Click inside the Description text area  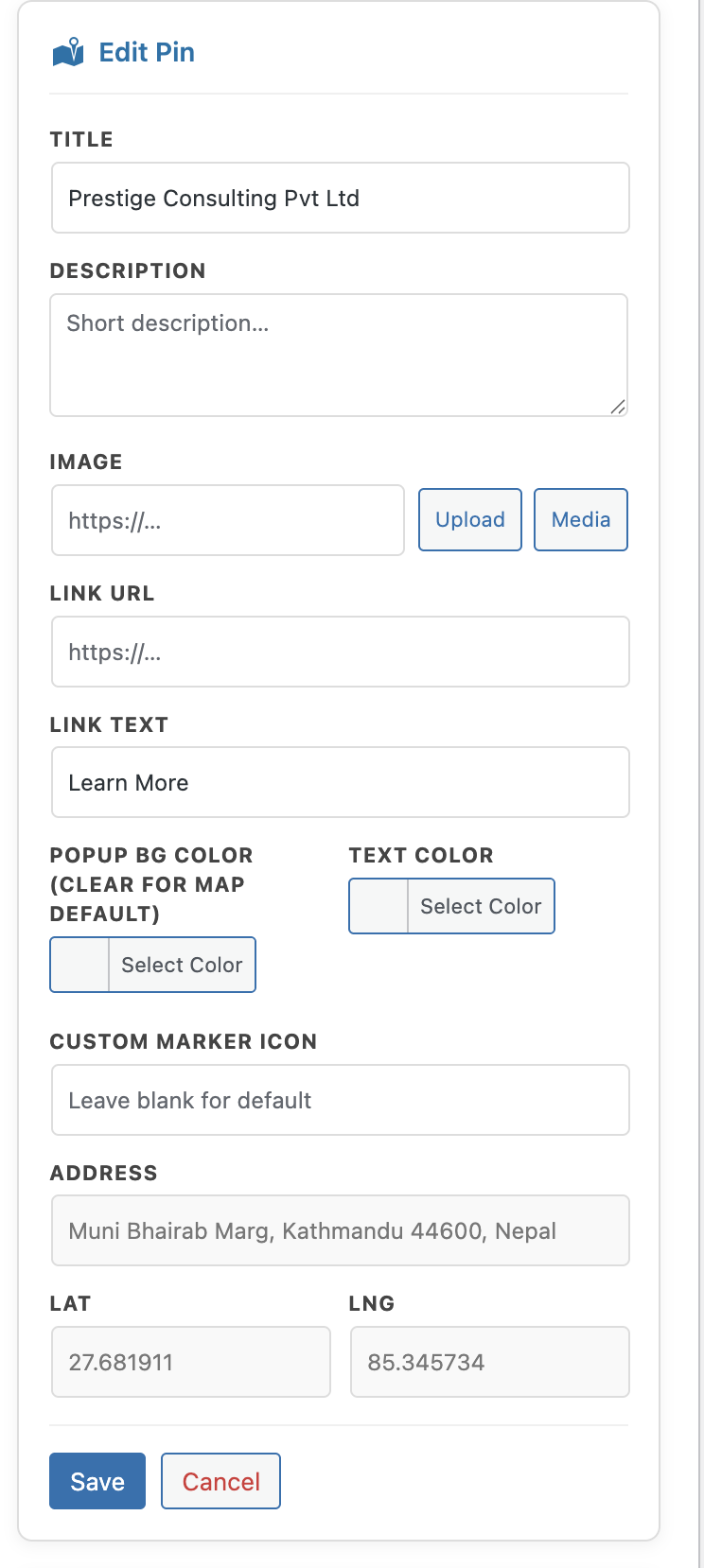[339, 355]
